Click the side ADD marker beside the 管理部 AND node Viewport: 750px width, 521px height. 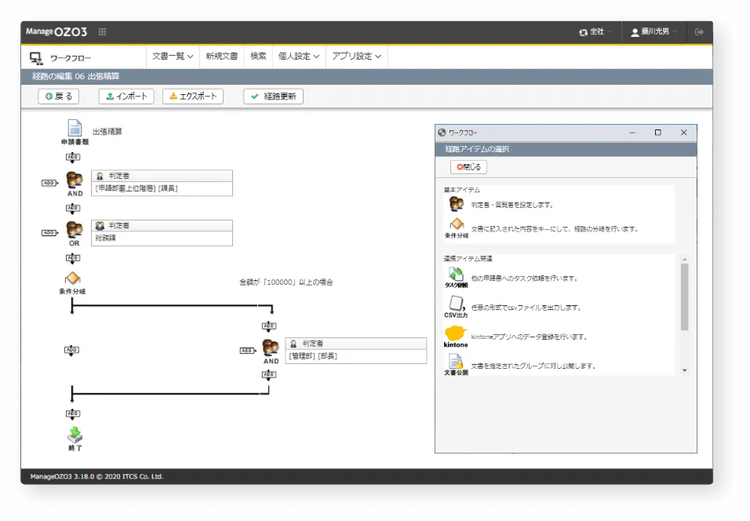[x=247, y=351]
